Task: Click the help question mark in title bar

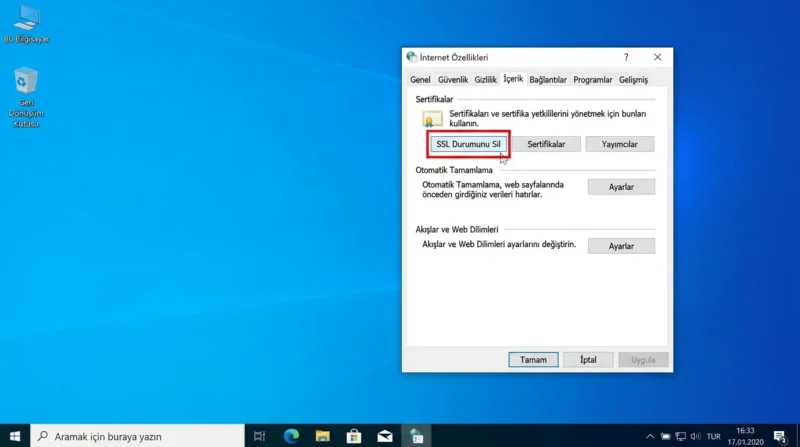Action: [626, 57]
